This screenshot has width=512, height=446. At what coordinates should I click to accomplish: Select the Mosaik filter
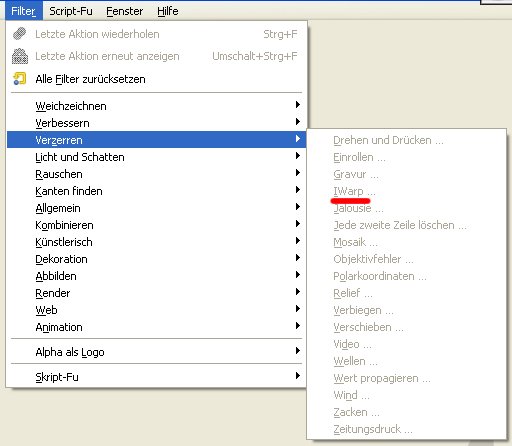(407, 242)
